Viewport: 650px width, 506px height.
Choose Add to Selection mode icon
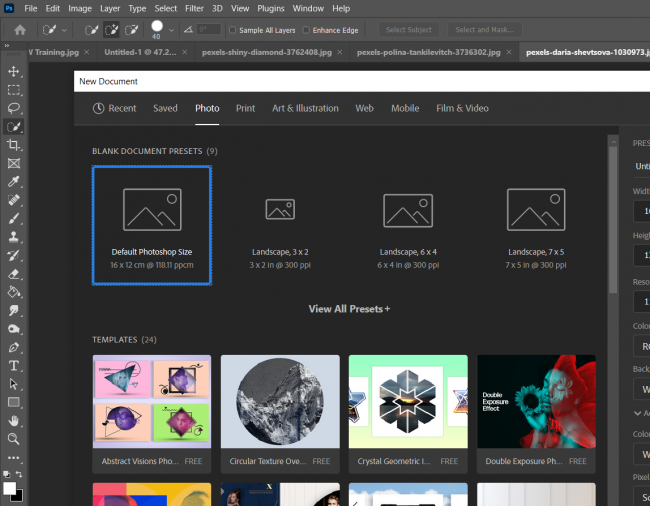point(111,30)
